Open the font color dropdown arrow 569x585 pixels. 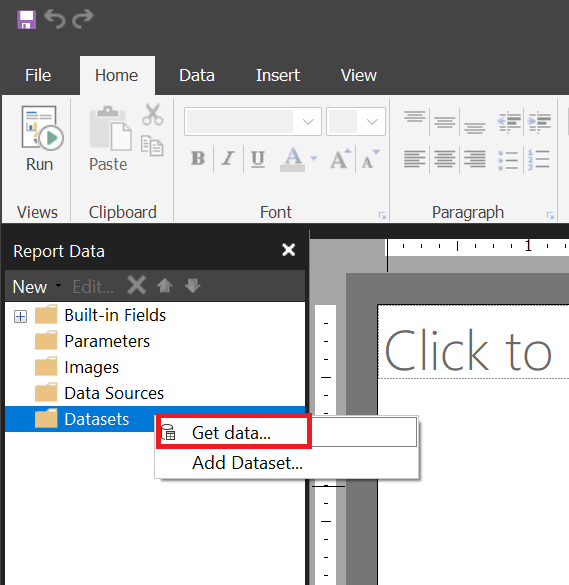(x=314, y=159)
